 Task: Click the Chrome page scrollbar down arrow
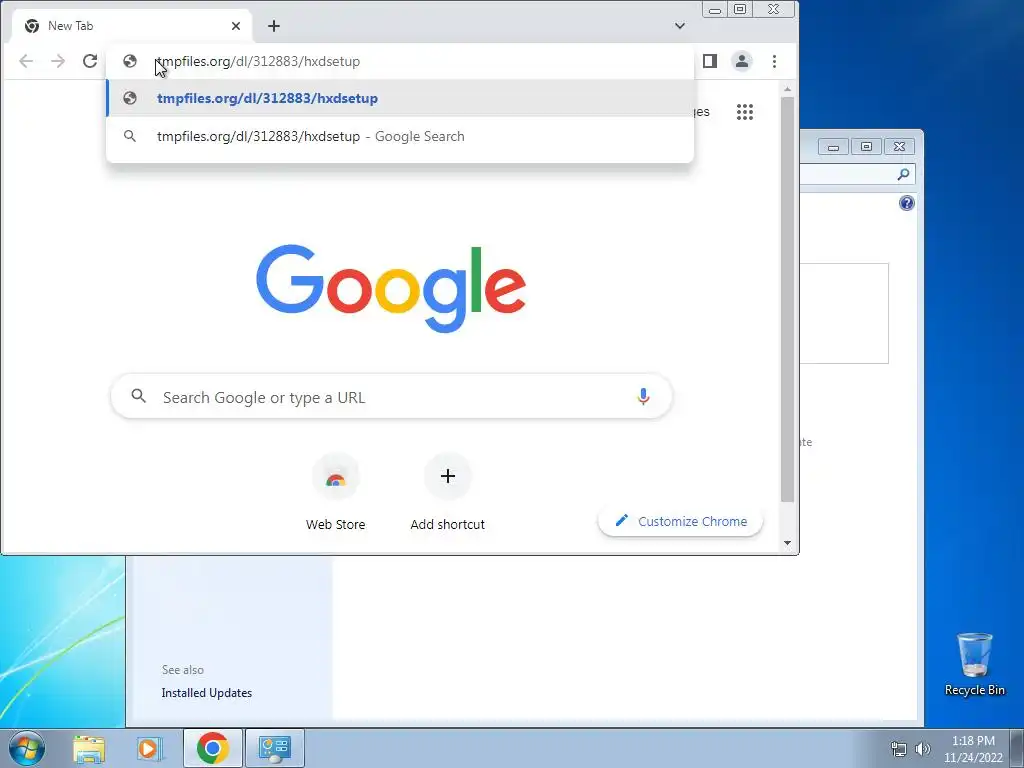tap(788, 543)
